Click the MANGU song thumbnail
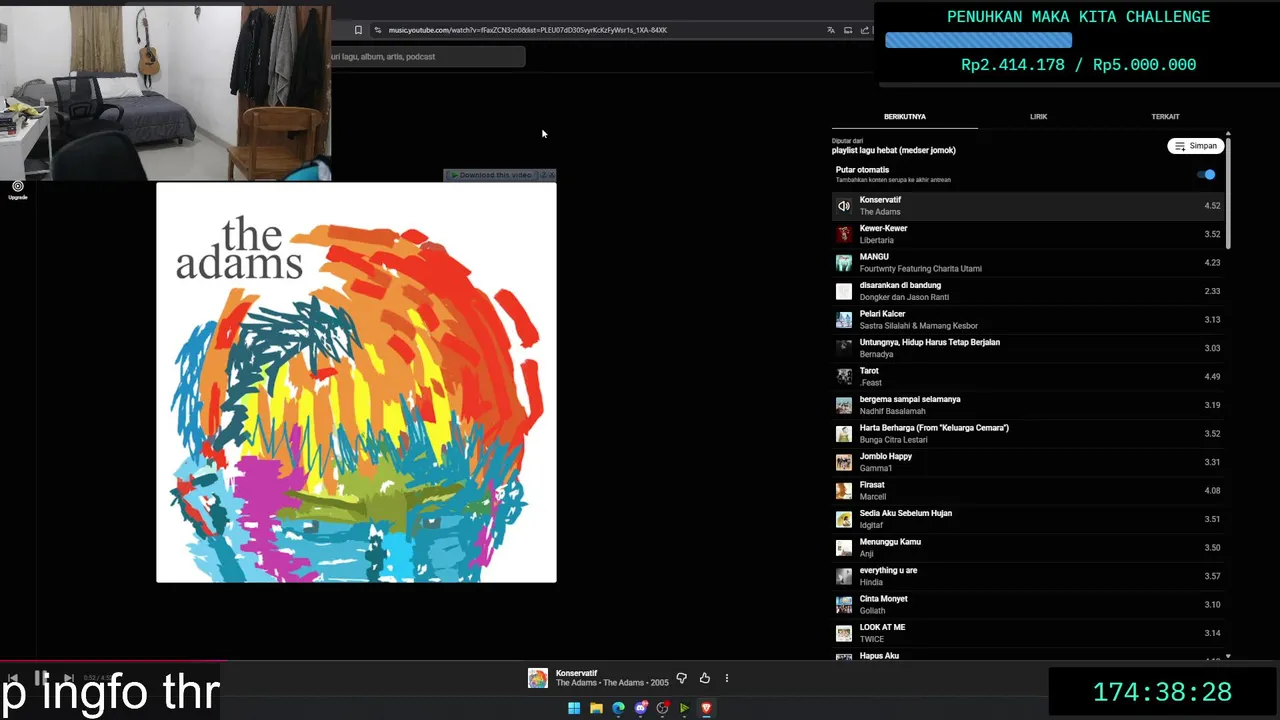This screenshot has width=1280, height=720. [844, 263]
